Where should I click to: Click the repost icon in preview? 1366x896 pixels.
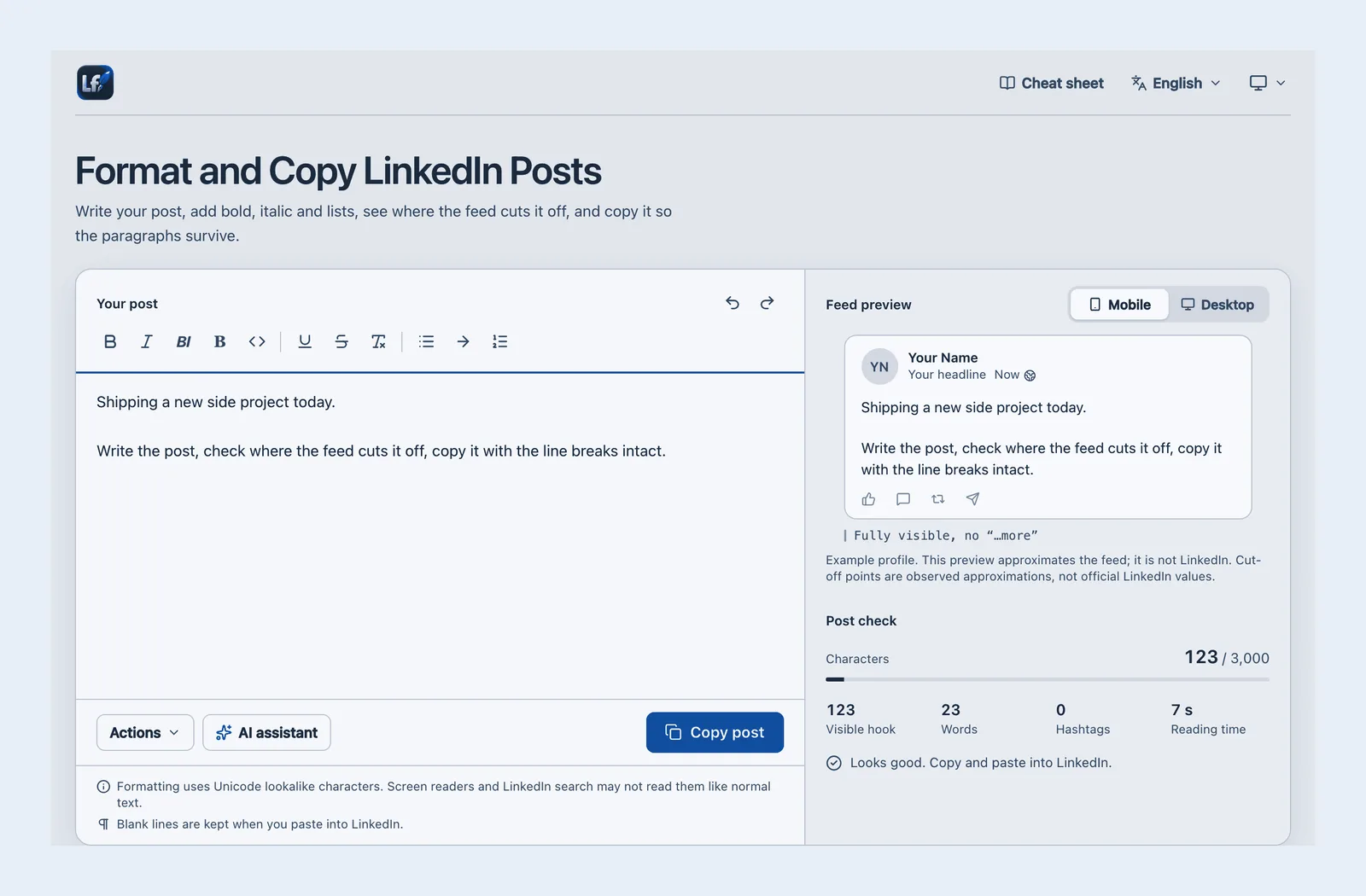(938, 499)
